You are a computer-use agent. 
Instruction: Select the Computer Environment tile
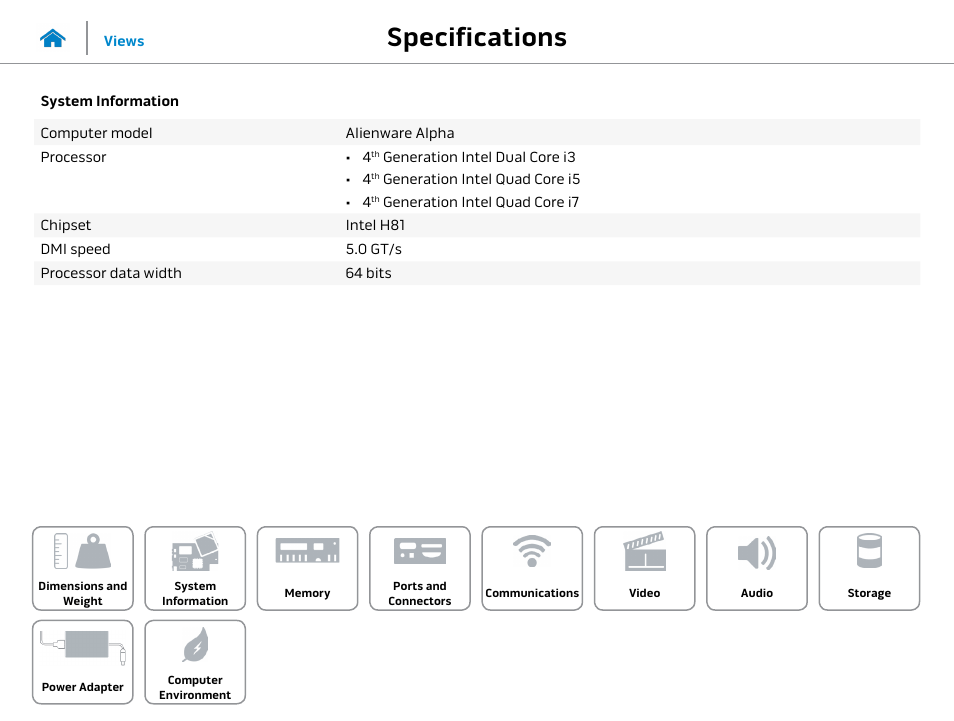195,662
